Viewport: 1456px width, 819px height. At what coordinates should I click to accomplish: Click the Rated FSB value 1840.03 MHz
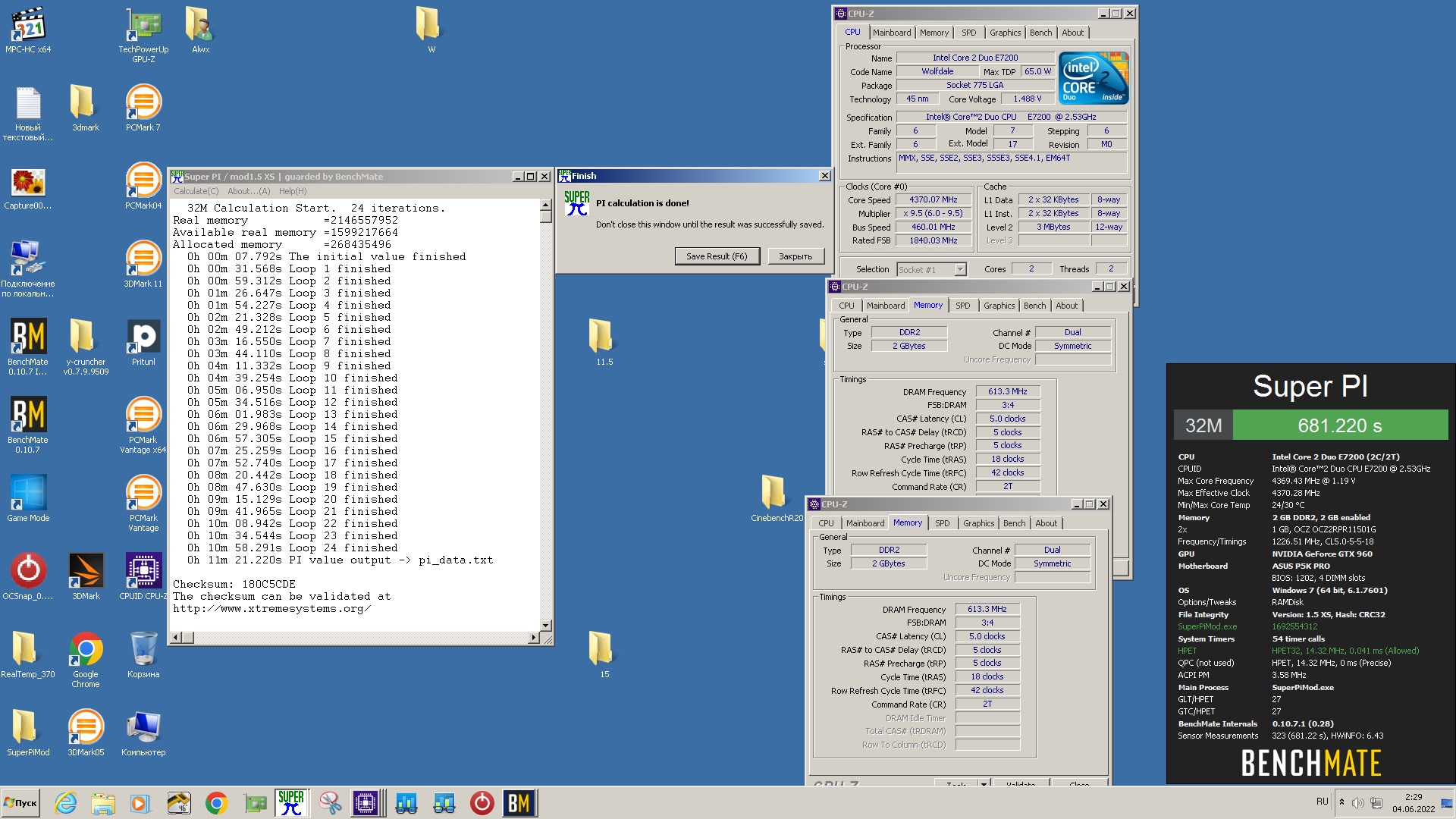[934, 241]
